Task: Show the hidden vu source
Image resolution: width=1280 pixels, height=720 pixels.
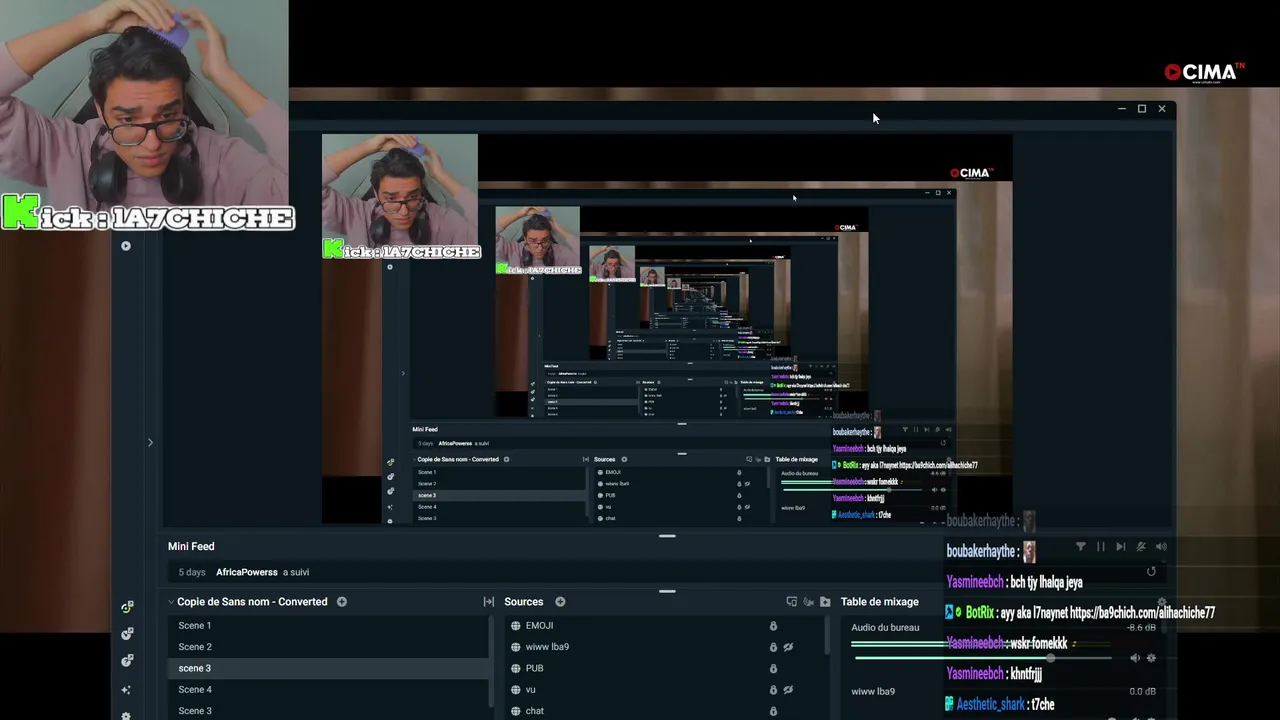Action: tap(788, 690)
